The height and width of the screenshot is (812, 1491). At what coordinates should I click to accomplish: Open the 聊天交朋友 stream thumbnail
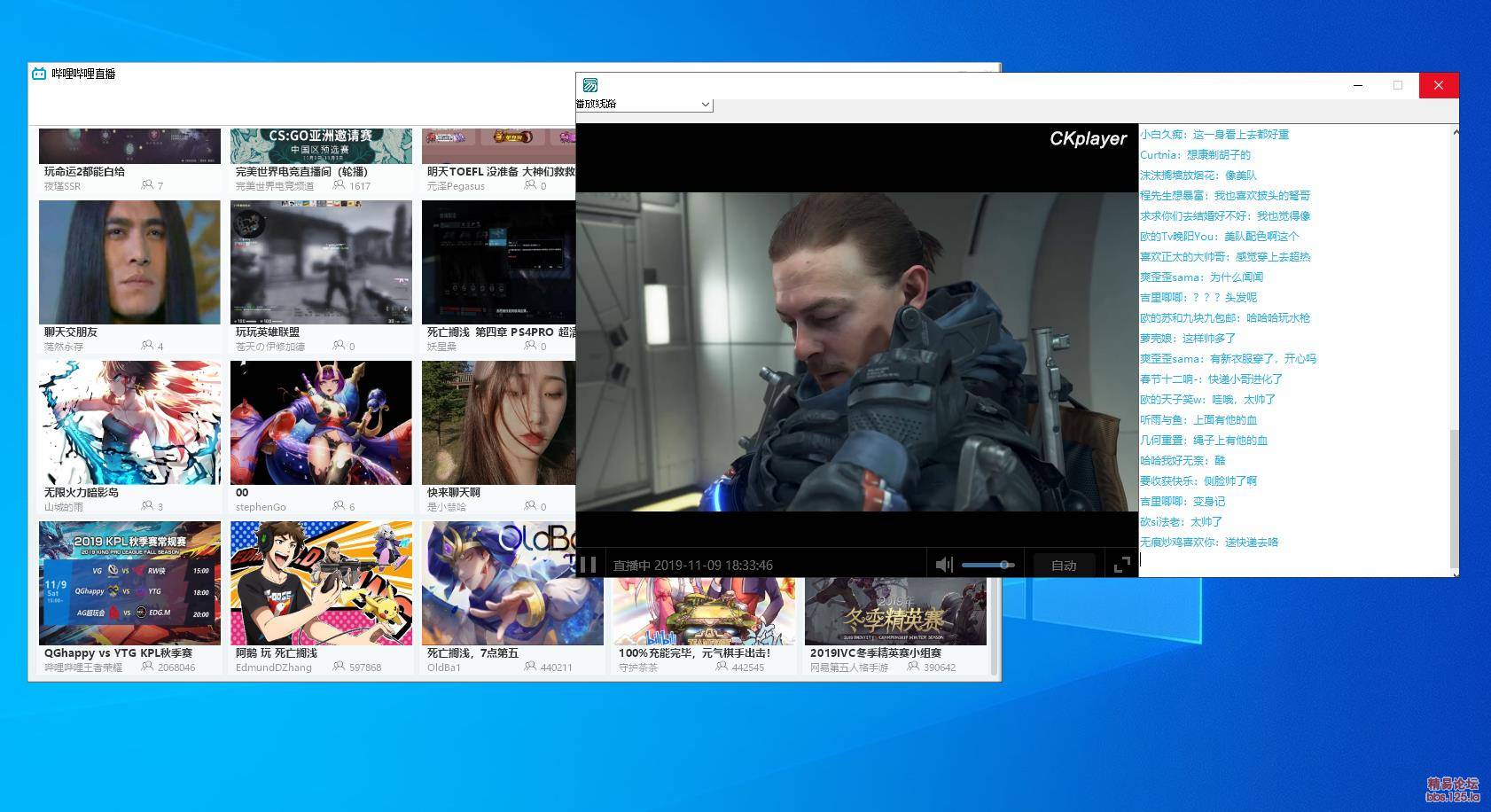click(129, 262)
